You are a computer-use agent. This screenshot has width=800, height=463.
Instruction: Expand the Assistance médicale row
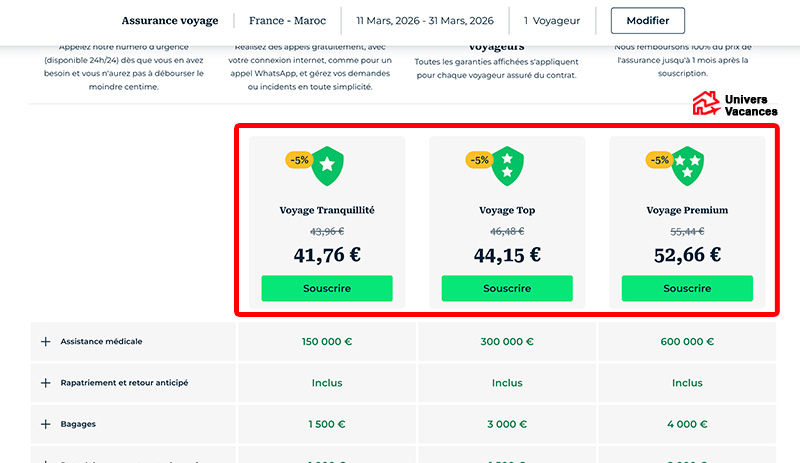tap(45, 341)
